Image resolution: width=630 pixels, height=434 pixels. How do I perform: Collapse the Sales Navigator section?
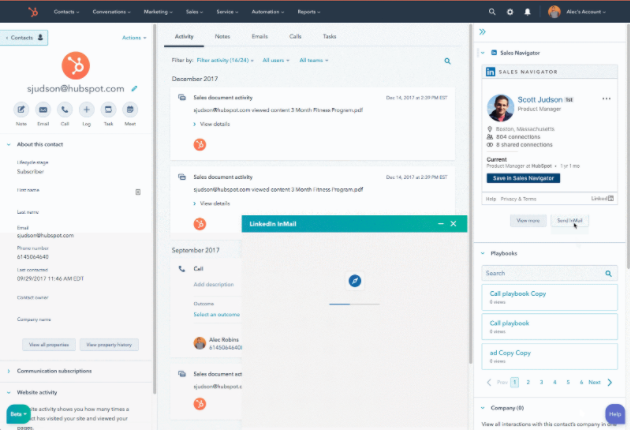[x=483, y=53]
